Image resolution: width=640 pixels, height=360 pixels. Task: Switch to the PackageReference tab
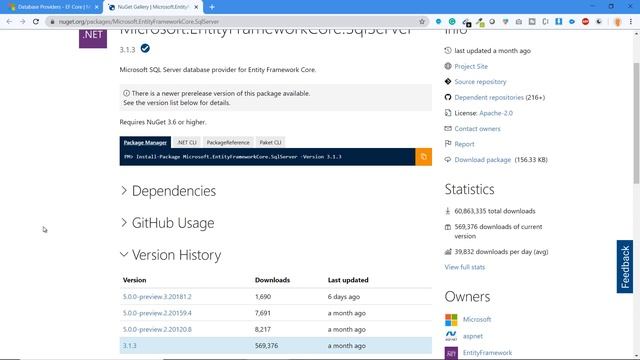tap(228, 142)
